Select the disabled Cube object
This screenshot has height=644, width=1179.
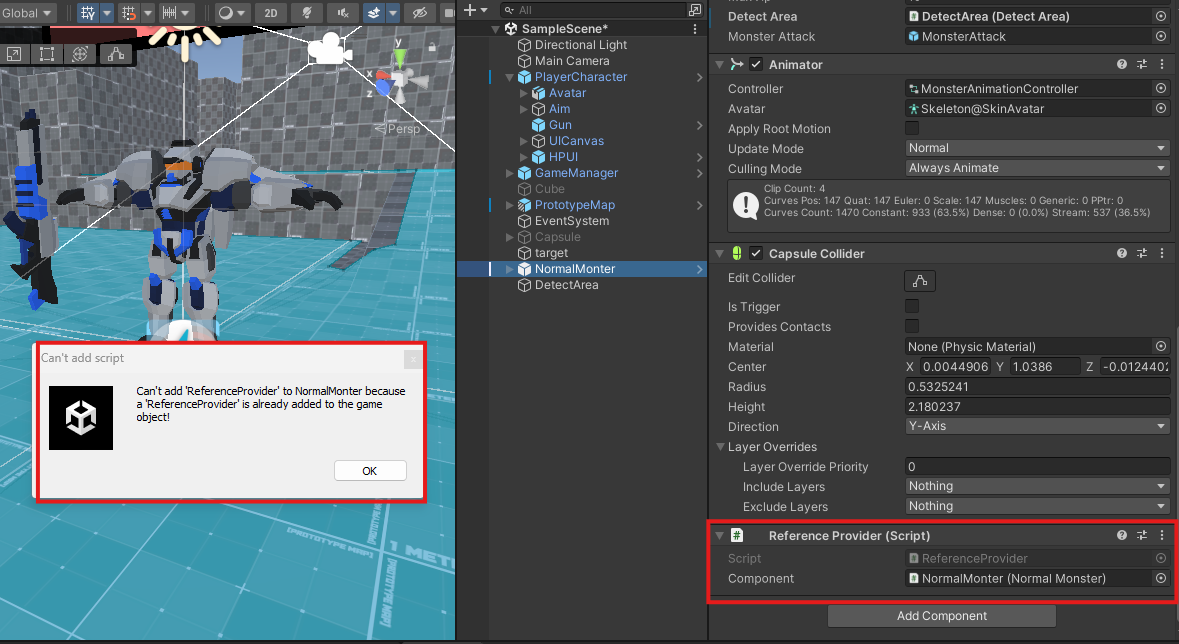click(x=550, y=190)
